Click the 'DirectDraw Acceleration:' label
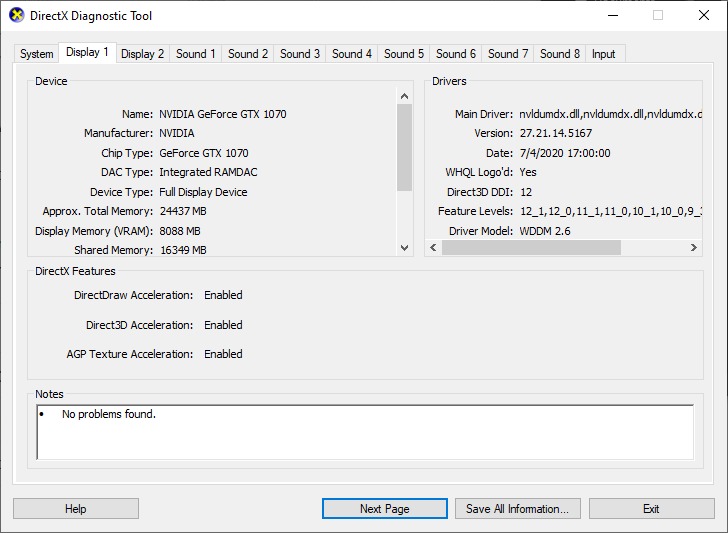The image size is (728, 533). (x=133, y=295)
